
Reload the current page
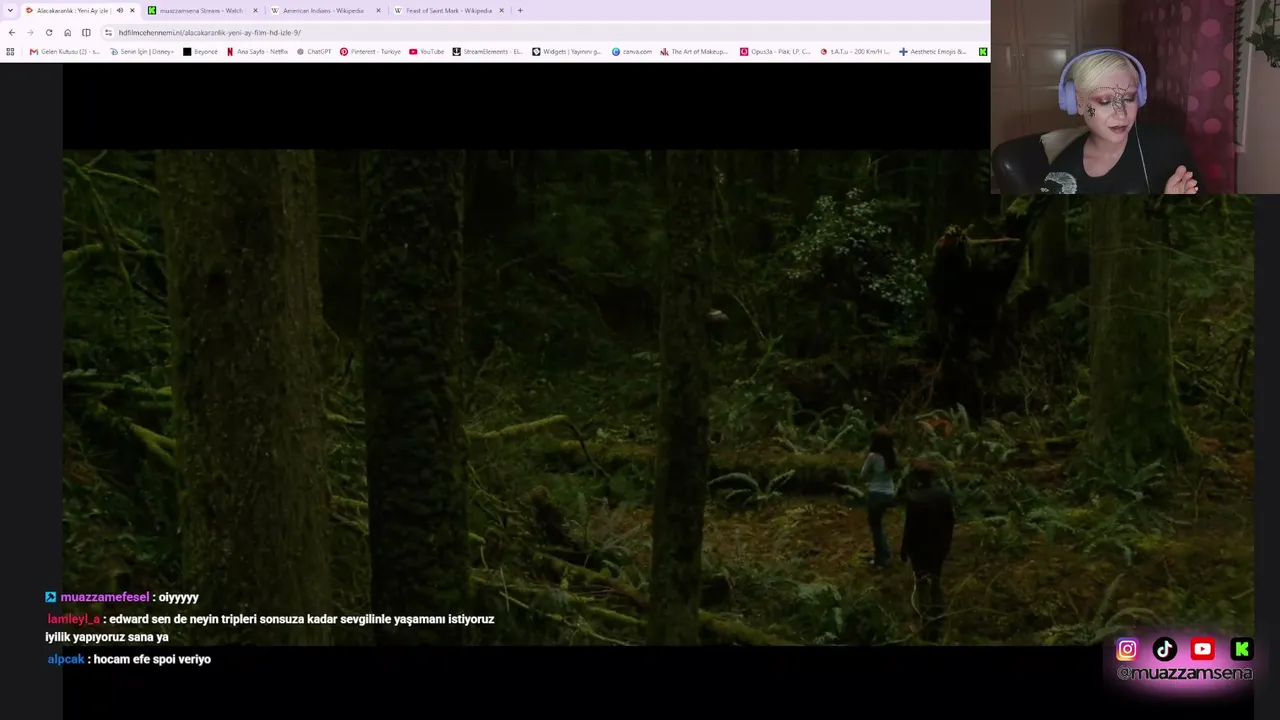tap(49, 32)
